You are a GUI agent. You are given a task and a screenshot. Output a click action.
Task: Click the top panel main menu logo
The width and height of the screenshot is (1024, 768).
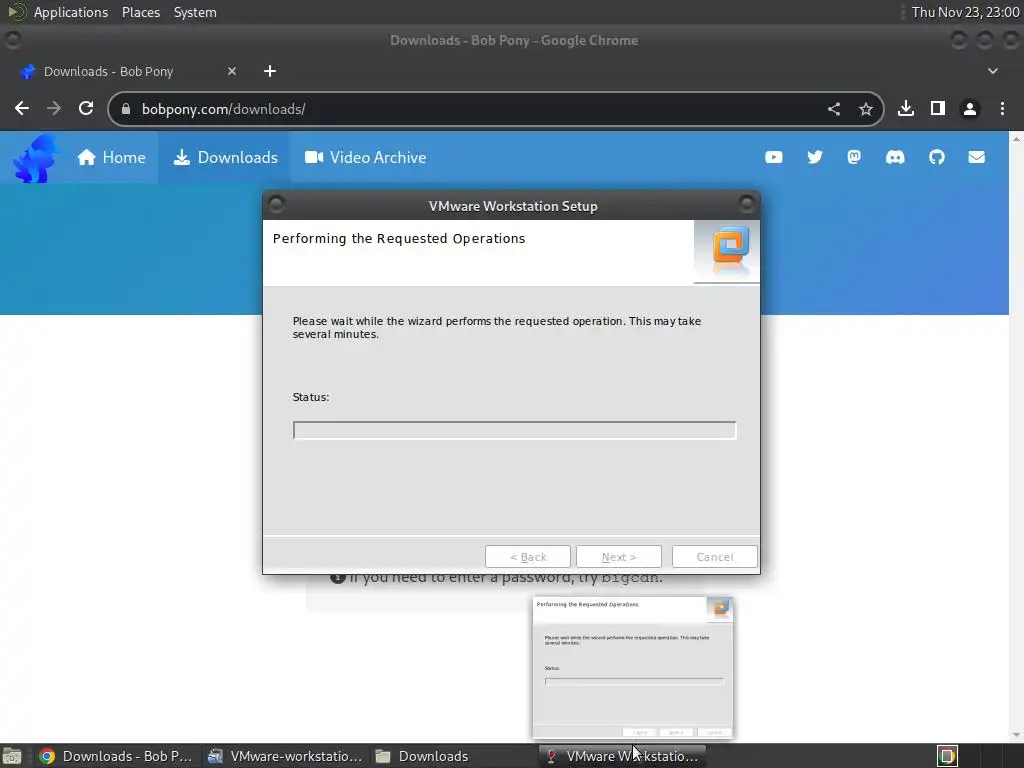click(x=16, y=12)
